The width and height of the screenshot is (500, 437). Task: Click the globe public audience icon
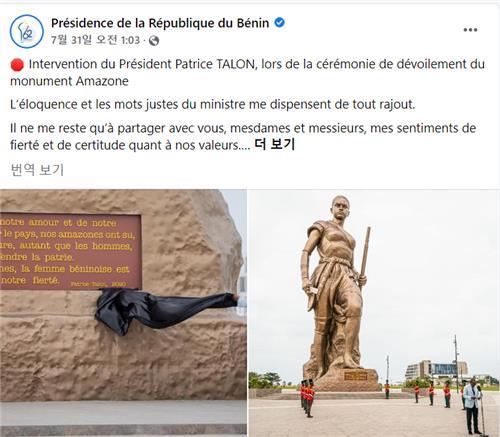click(x=154, y=41)
